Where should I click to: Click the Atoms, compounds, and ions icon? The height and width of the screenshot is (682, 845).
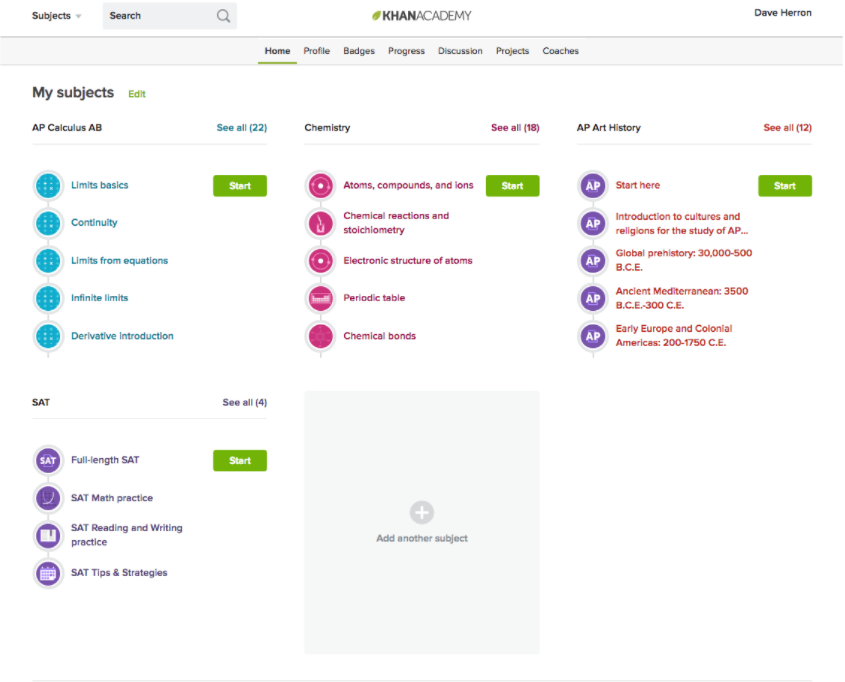(321, 186)
